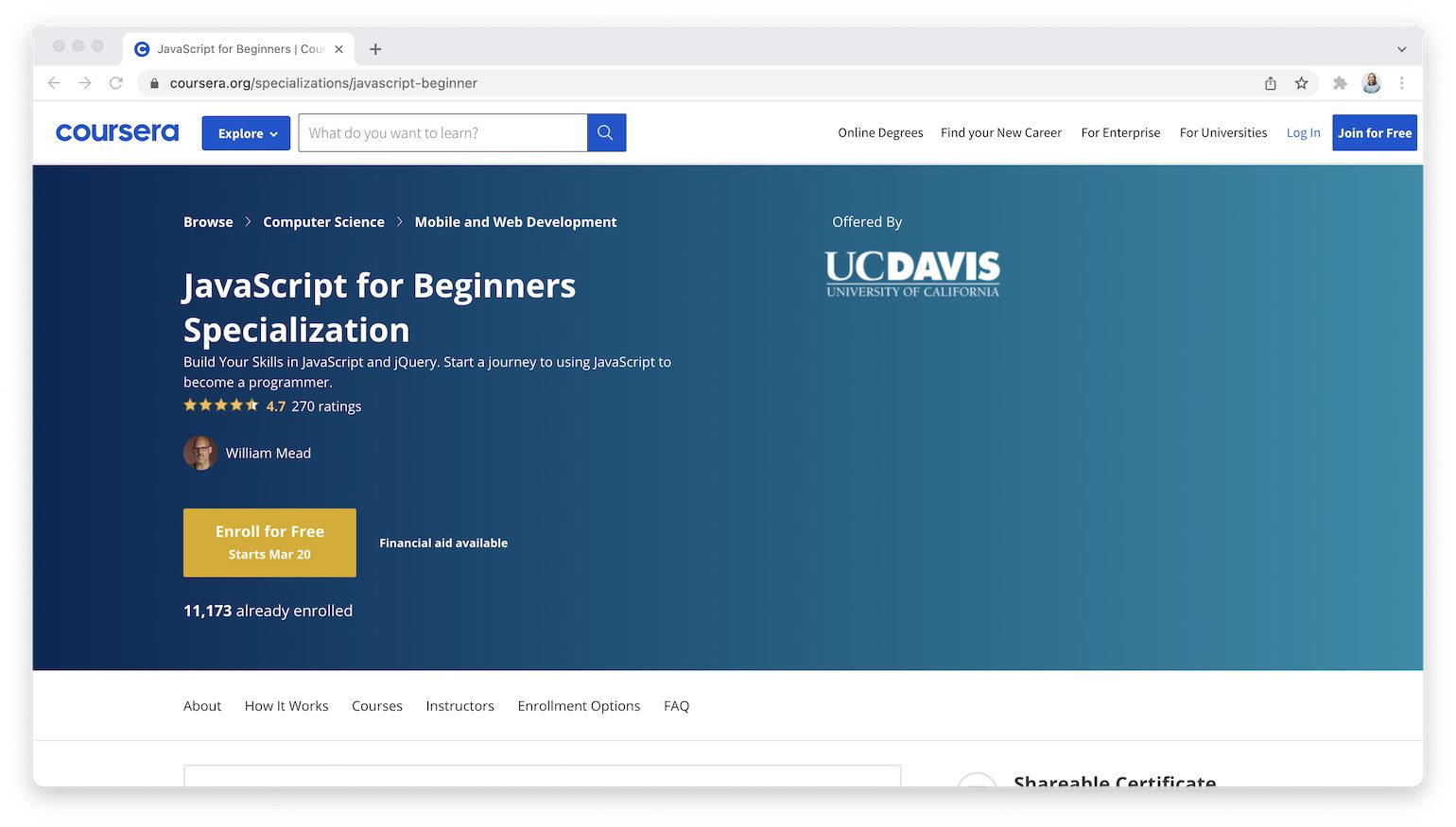Open Chrome three-dot menu
Image resolution: width=1456 pixels, height=827 pixels.
point(1402,83)
